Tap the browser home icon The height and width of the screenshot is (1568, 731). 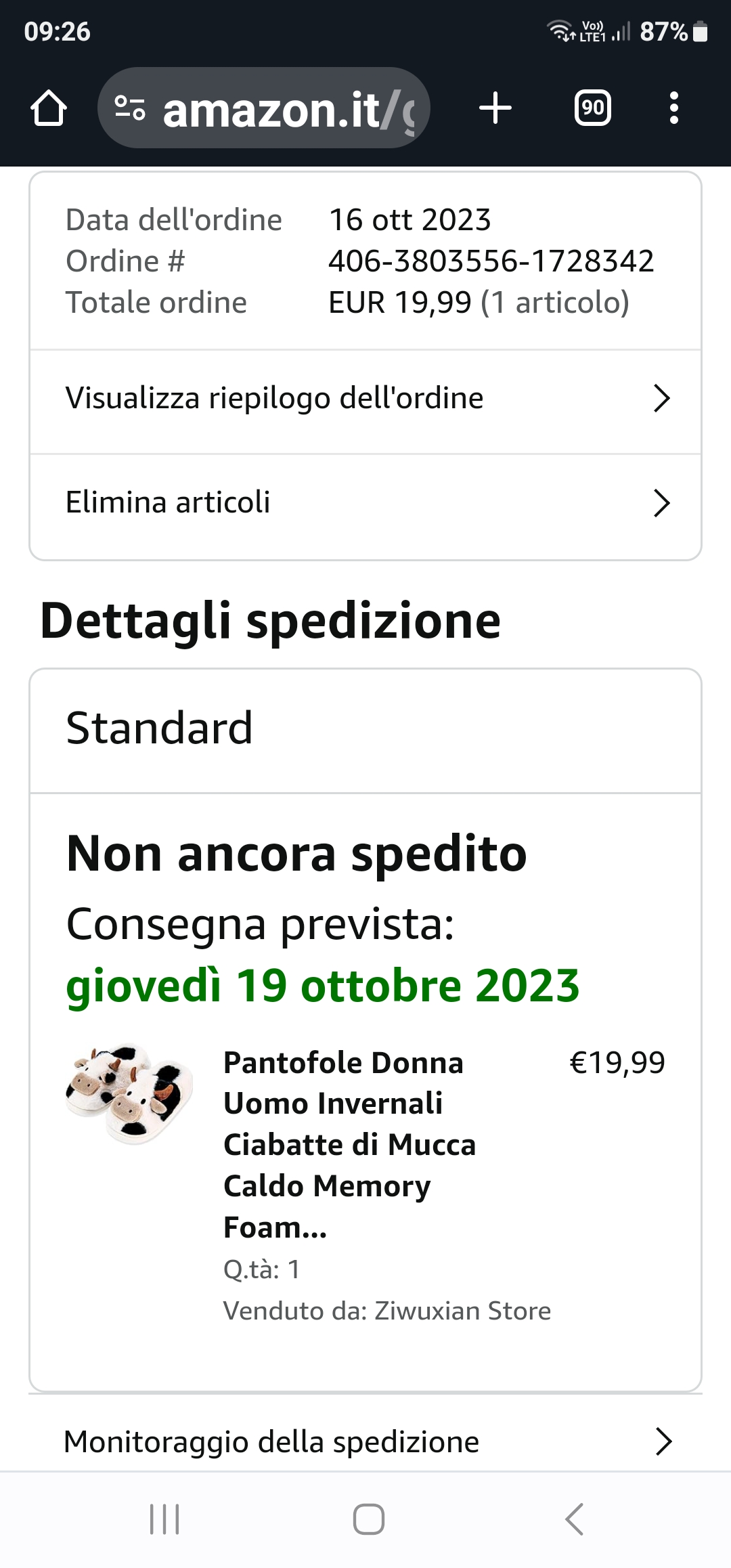tap(49, 108)
